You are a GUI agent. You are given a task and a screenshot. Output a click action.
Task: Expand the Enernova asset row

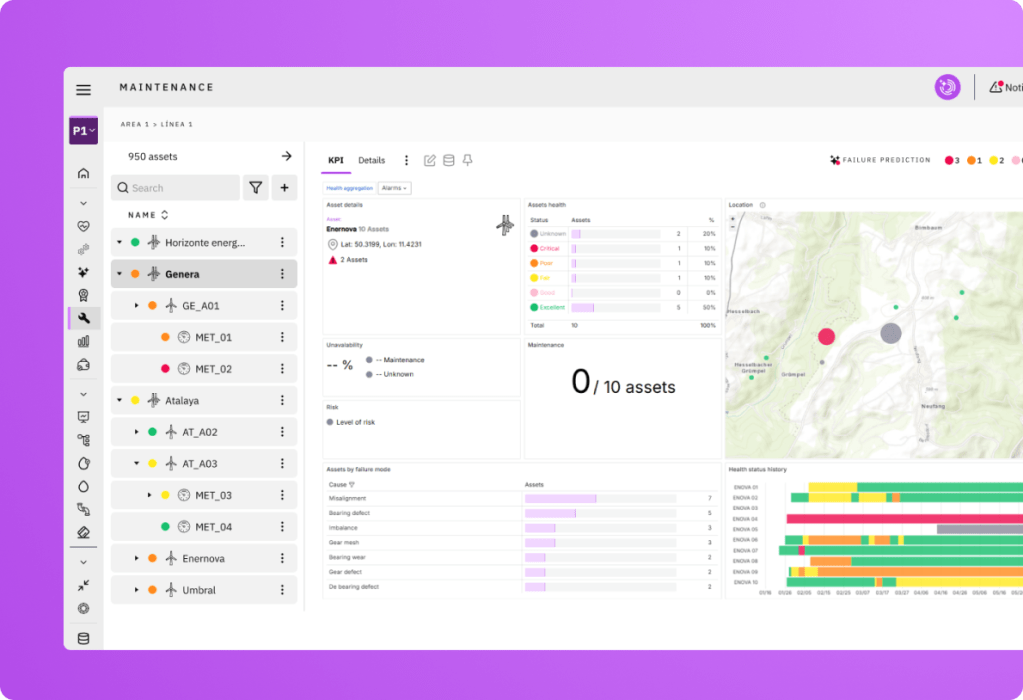click(x=136, y=558)
